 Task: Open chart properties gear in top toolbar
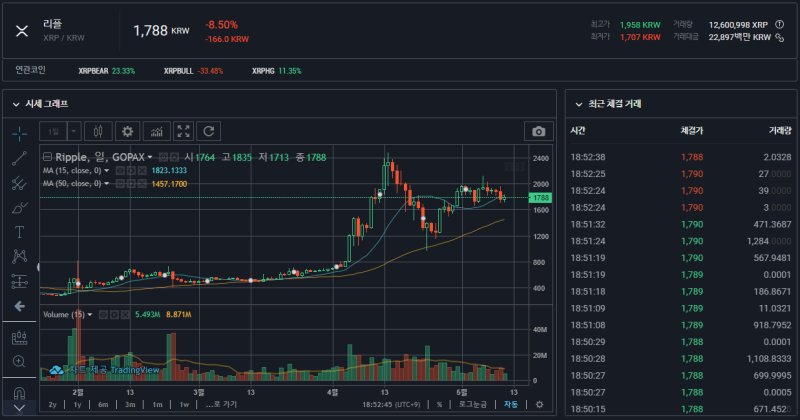coord(128,131)
